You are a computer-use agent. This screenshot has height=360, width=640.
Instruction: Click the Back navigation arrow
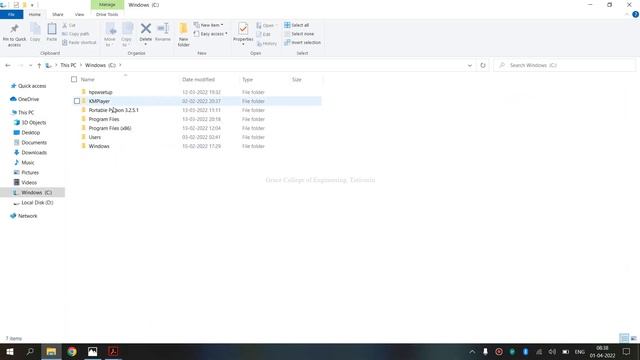tap(8, 65)
